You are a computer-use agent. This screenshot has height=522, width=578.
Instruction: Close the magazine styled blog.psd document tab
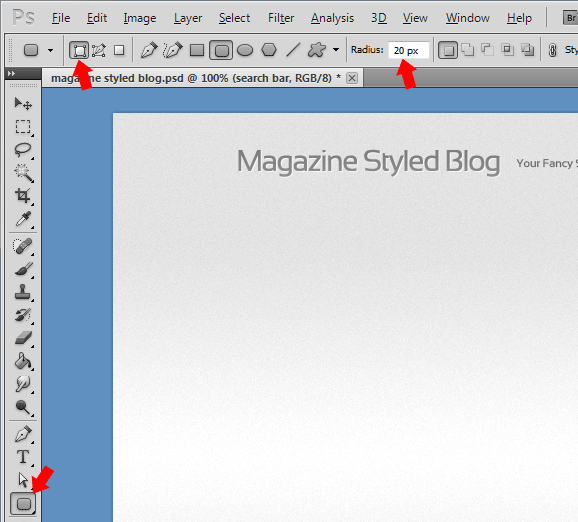pos(352,78)
